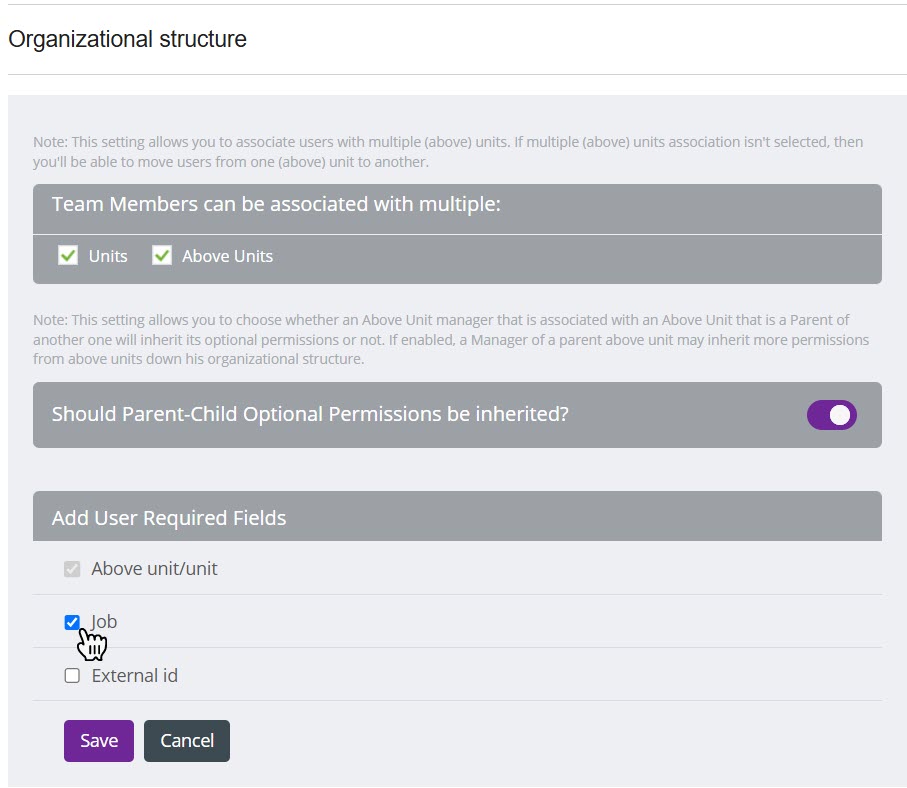Screen dimensions: 907x788
Task: Click the Add User Required Fields header
Action: [x=169, y=517]
